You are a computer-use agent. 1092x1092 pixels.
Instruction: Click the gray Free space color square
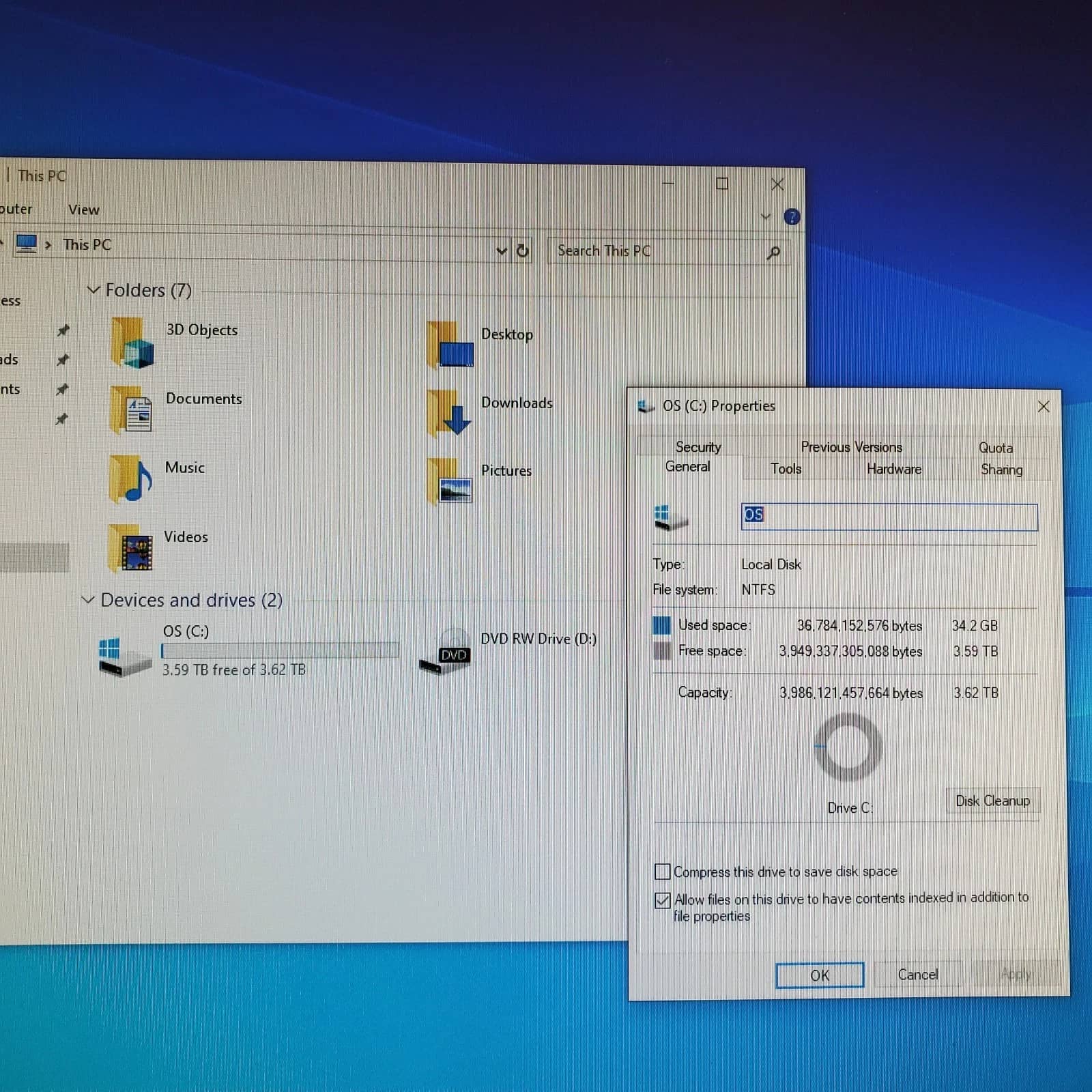(x=661, y=650)
